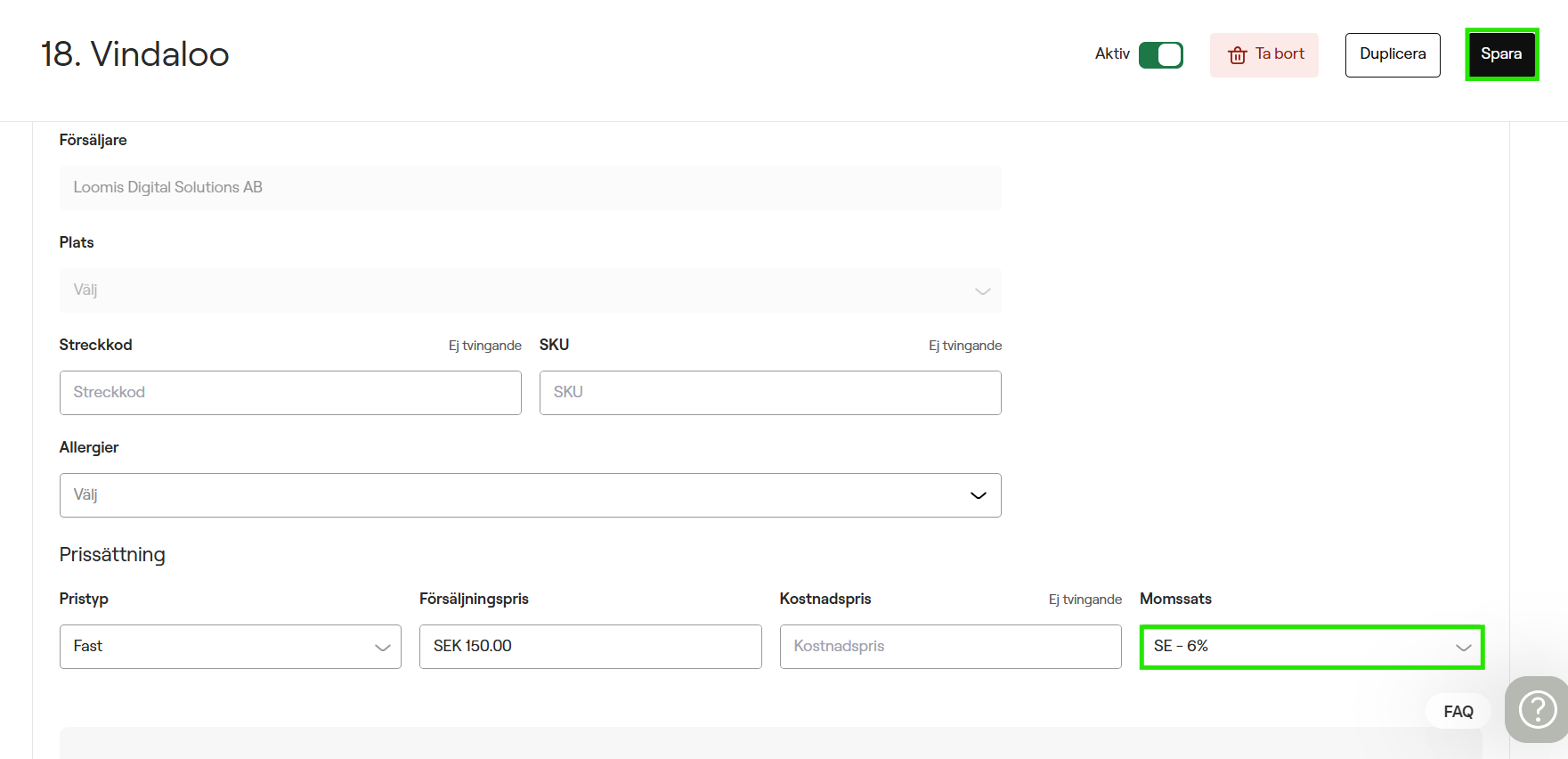Click the chevron arrow in Momssats dropdown

pos(1463,648)
